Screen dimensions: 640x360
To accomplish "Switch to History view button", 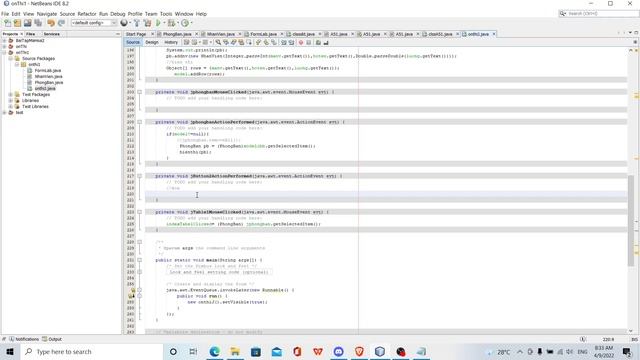I will tap(171, 42).
